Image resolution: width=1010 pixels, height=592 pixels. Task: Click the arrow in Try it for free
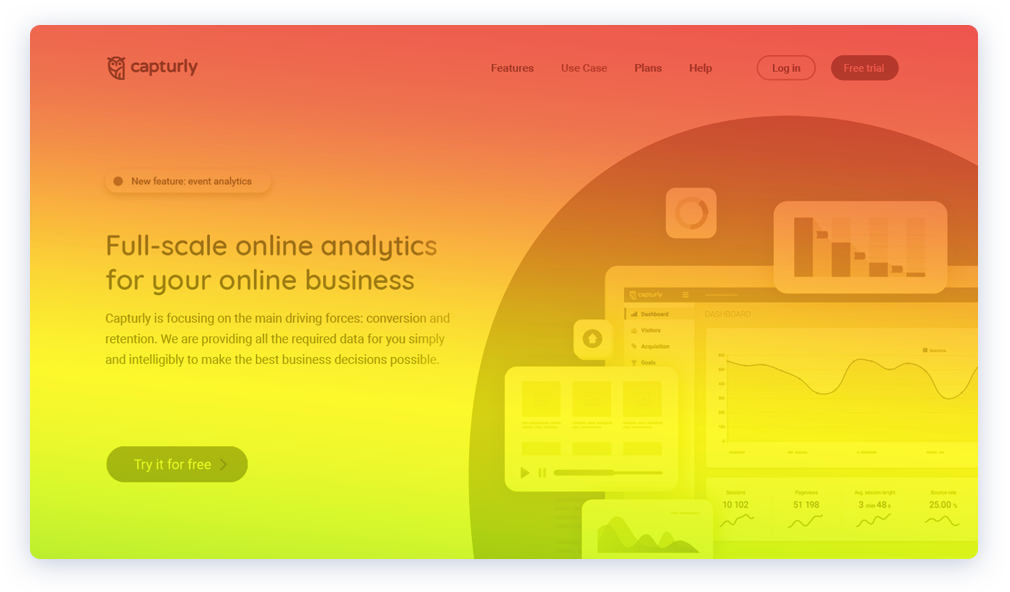click(224, 464)
